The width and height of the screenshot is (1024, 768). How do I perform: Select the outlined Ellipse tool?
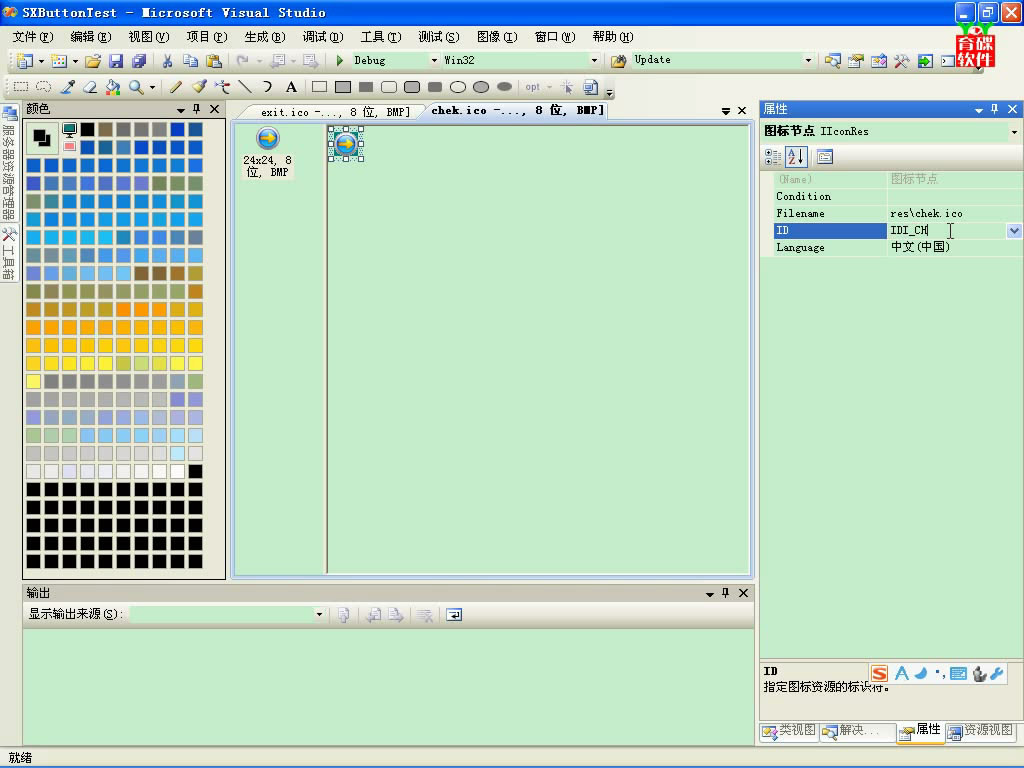458,87
